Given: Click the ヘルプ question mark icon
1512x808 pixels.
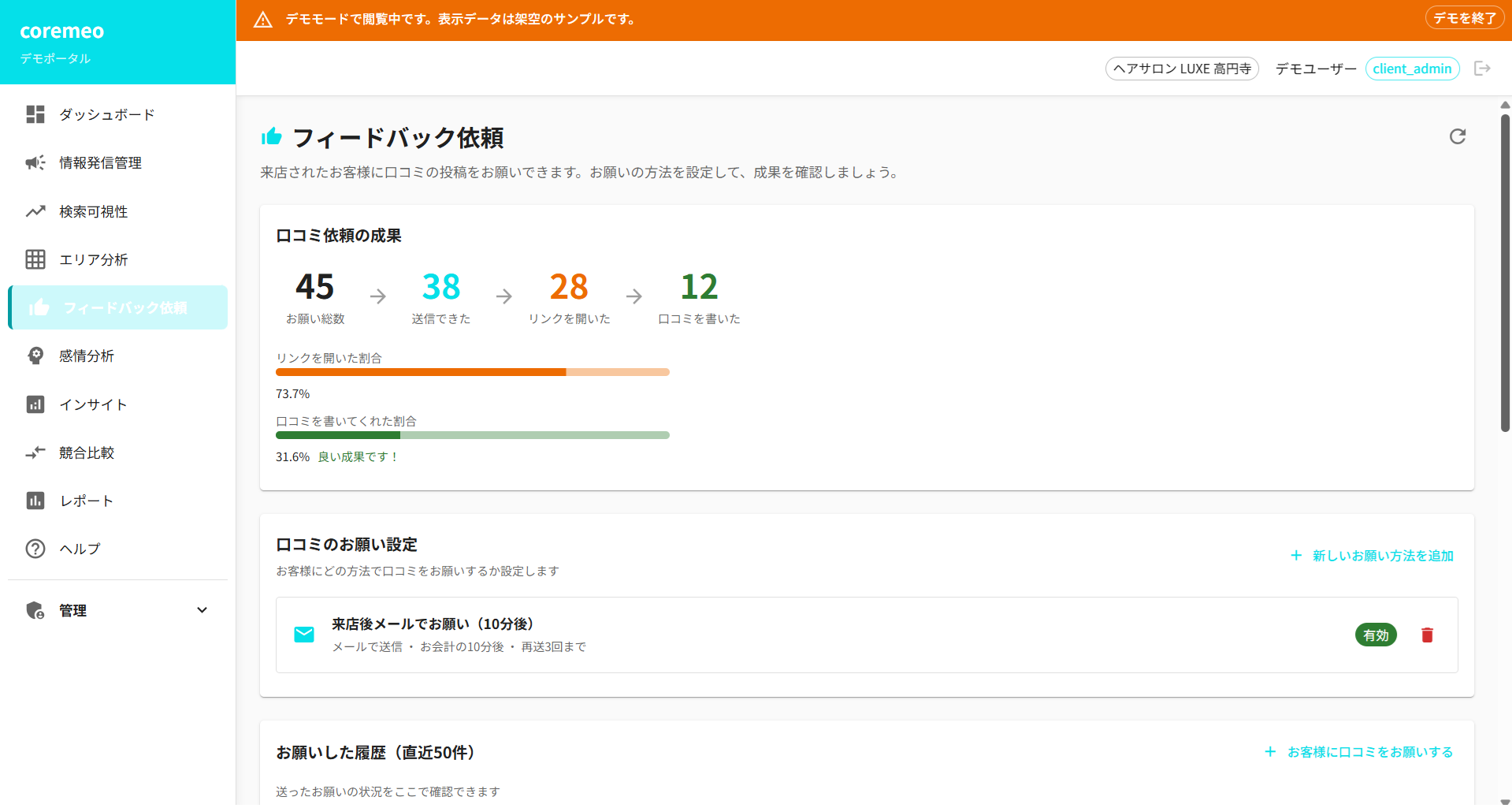Looking at the screenshot, I should pyautogui.click(x=35, y=549).
